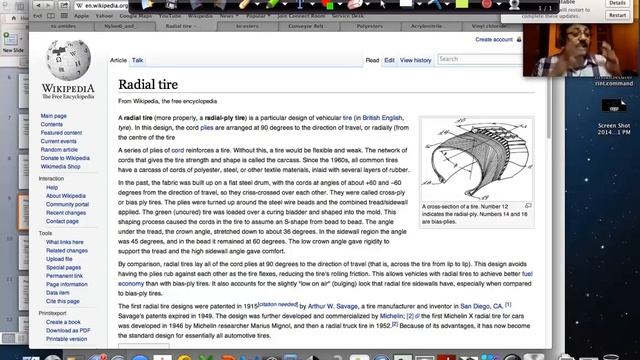Click the Restart button in update notification

[x=617, y=15]
